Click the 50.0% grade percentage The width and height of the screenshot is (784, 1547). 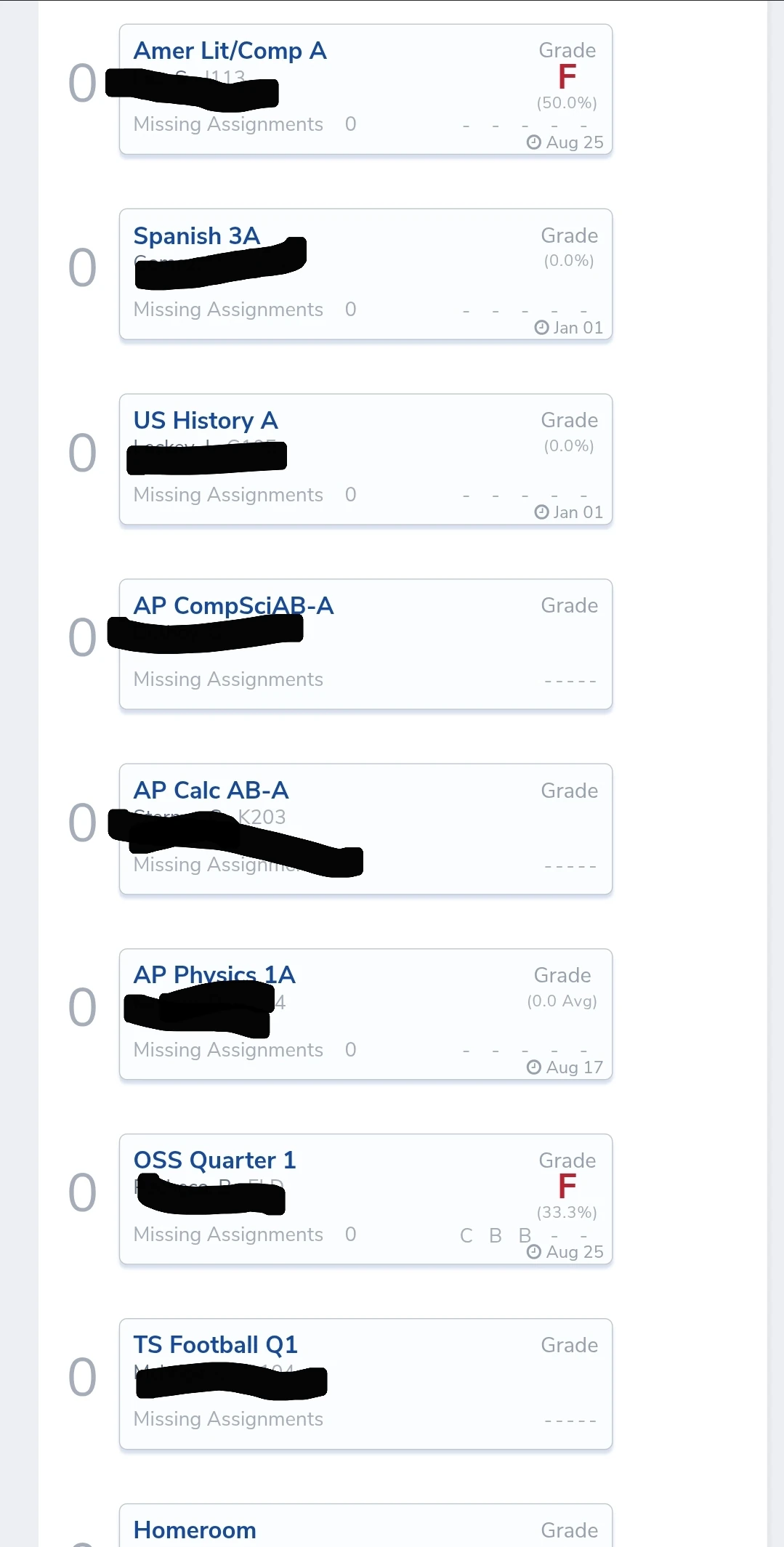(567, 103)
